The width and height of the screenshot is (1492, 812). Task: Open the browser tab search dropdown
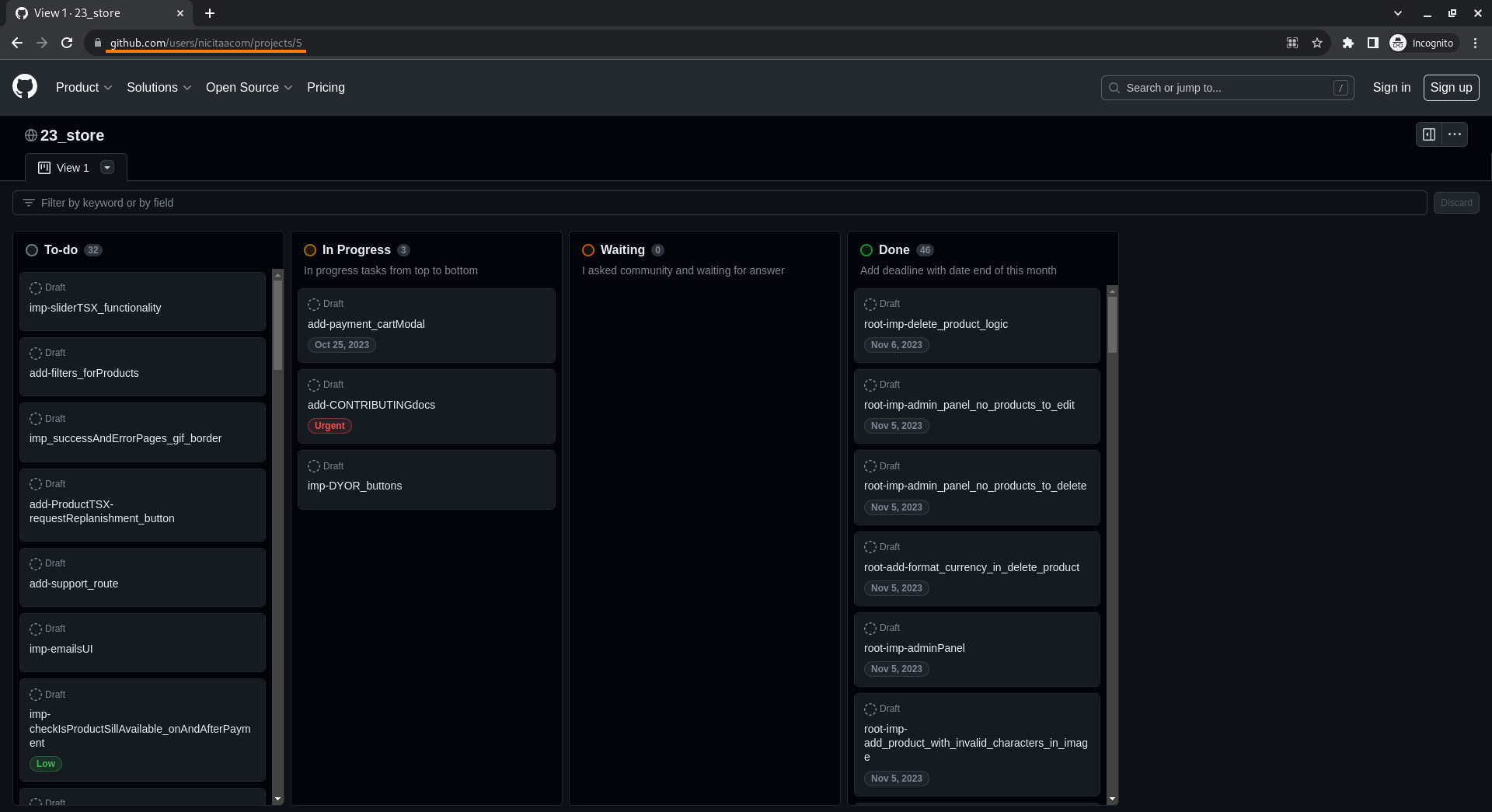click(1398, 13)
